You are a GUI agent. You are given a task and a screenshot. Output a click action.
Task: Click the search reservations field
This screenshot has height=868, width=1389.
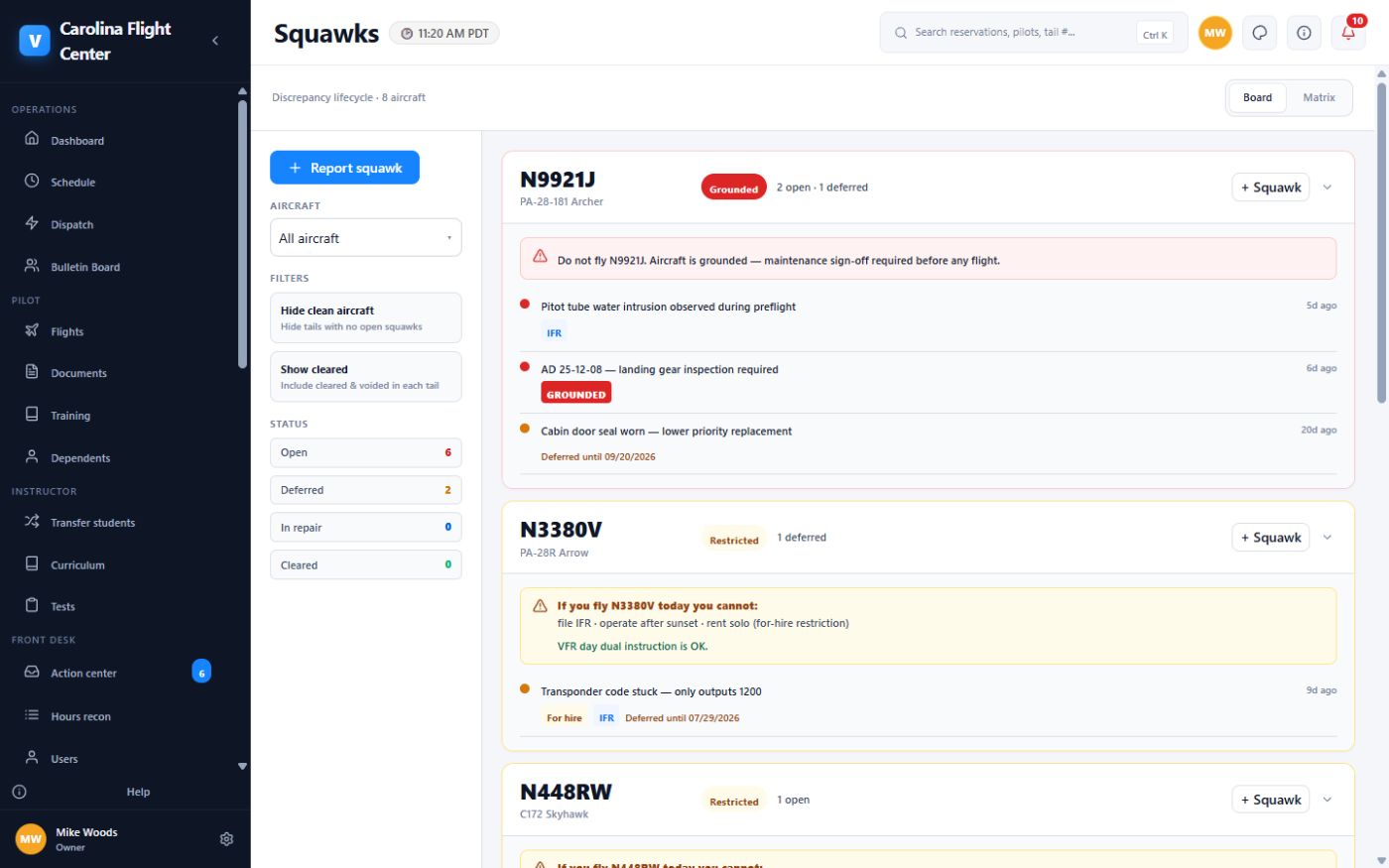(1033, 33)
